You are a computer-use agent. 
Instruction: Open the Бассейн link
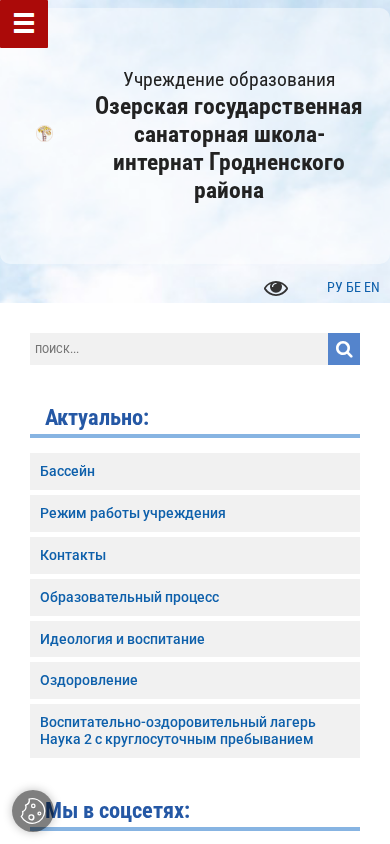195,472
